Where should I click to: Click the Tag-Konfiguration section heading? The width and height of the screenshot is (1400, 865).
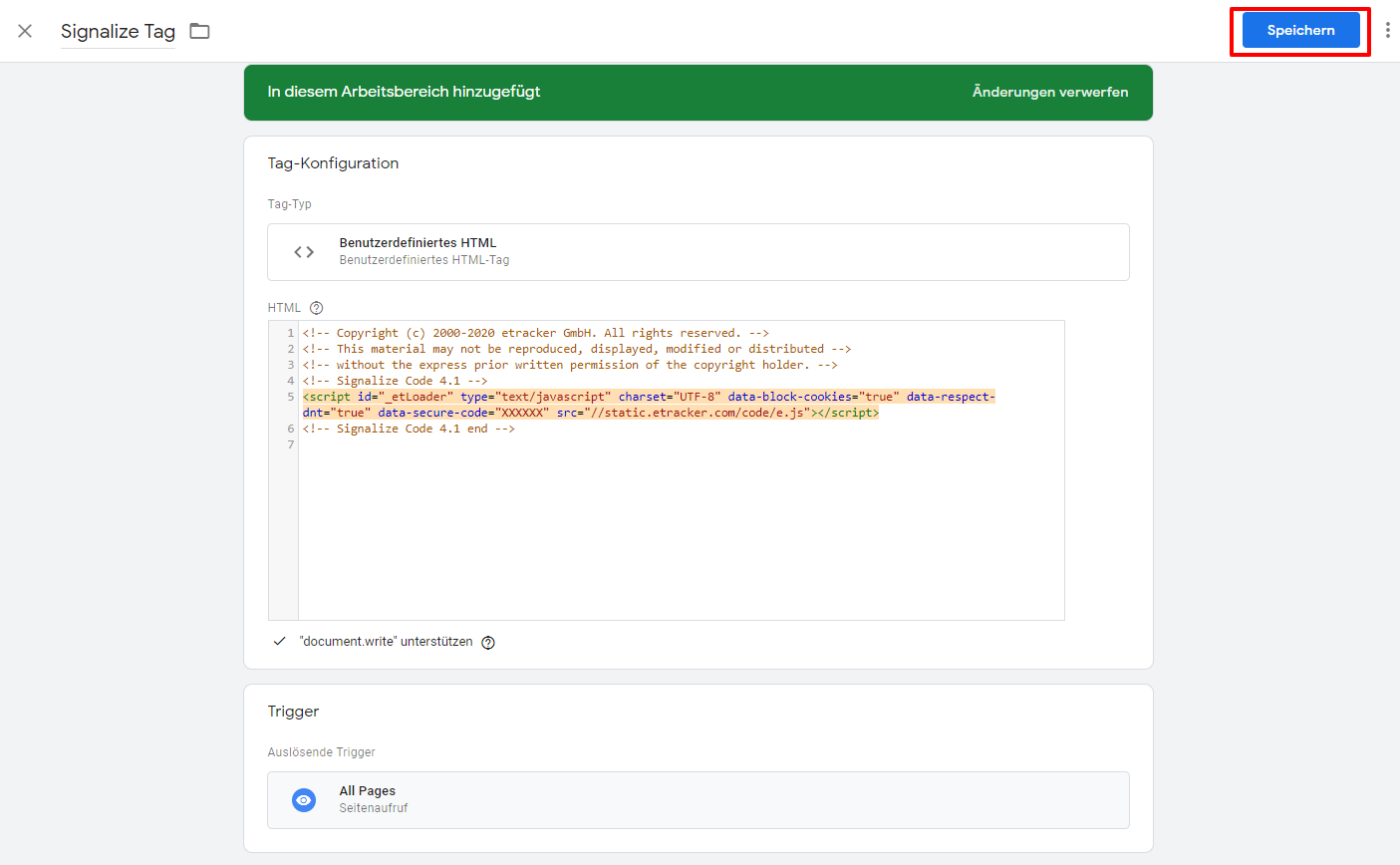click(333, 163)
